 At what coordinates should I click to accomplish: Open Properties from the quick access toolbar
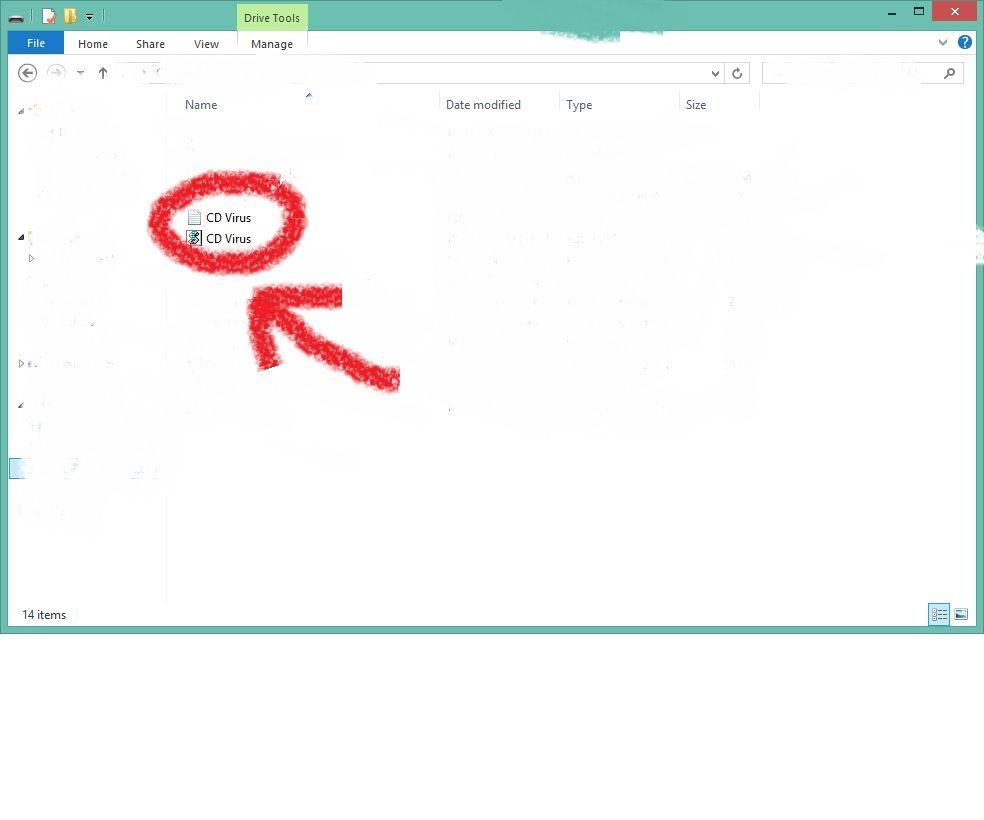tap(49, 16)
